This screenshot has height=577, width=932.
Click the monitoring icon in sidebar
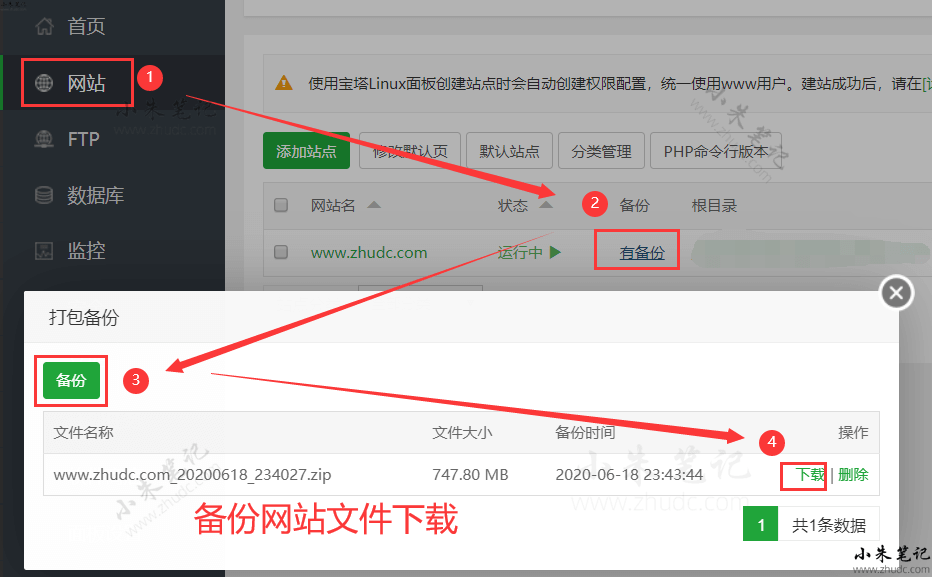[45, 251]
